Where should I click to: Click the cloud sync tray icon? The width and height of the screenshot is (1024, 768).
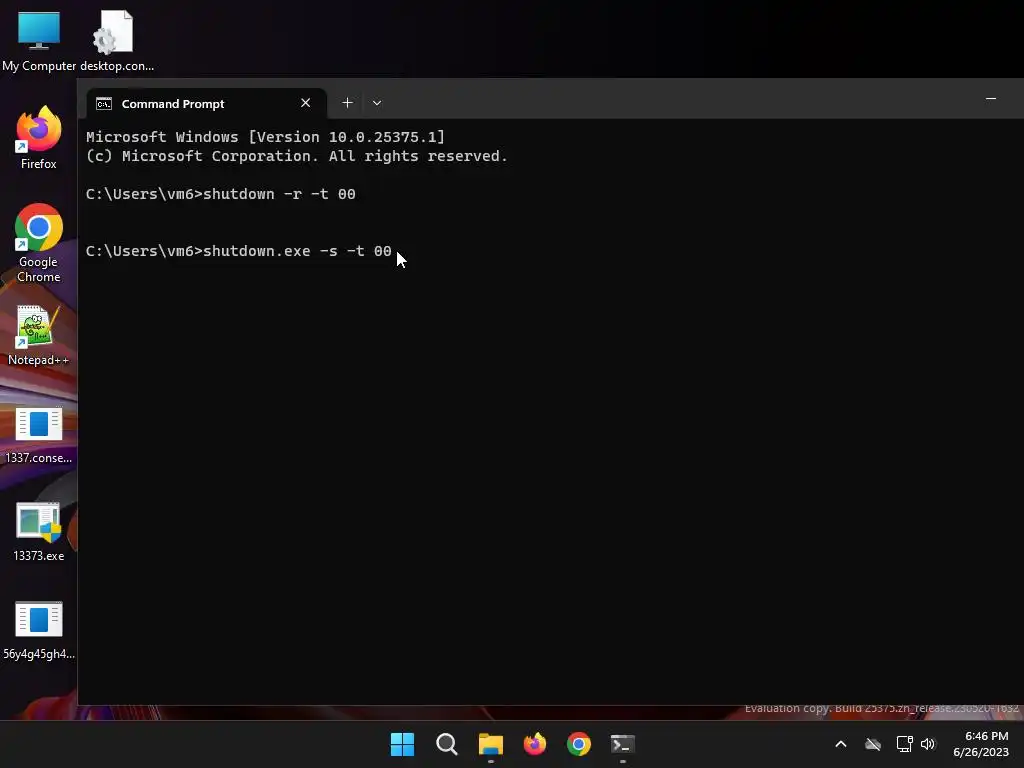(873, 744)
